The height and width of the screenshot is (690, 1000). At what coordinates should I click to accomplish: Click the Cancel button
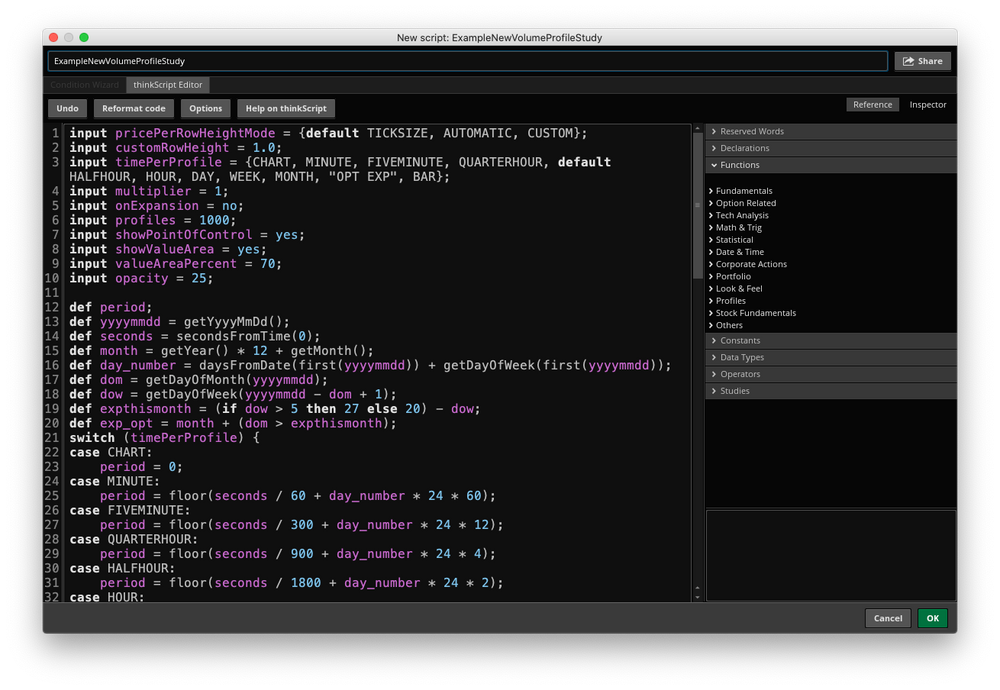click(x=888, y=618)
